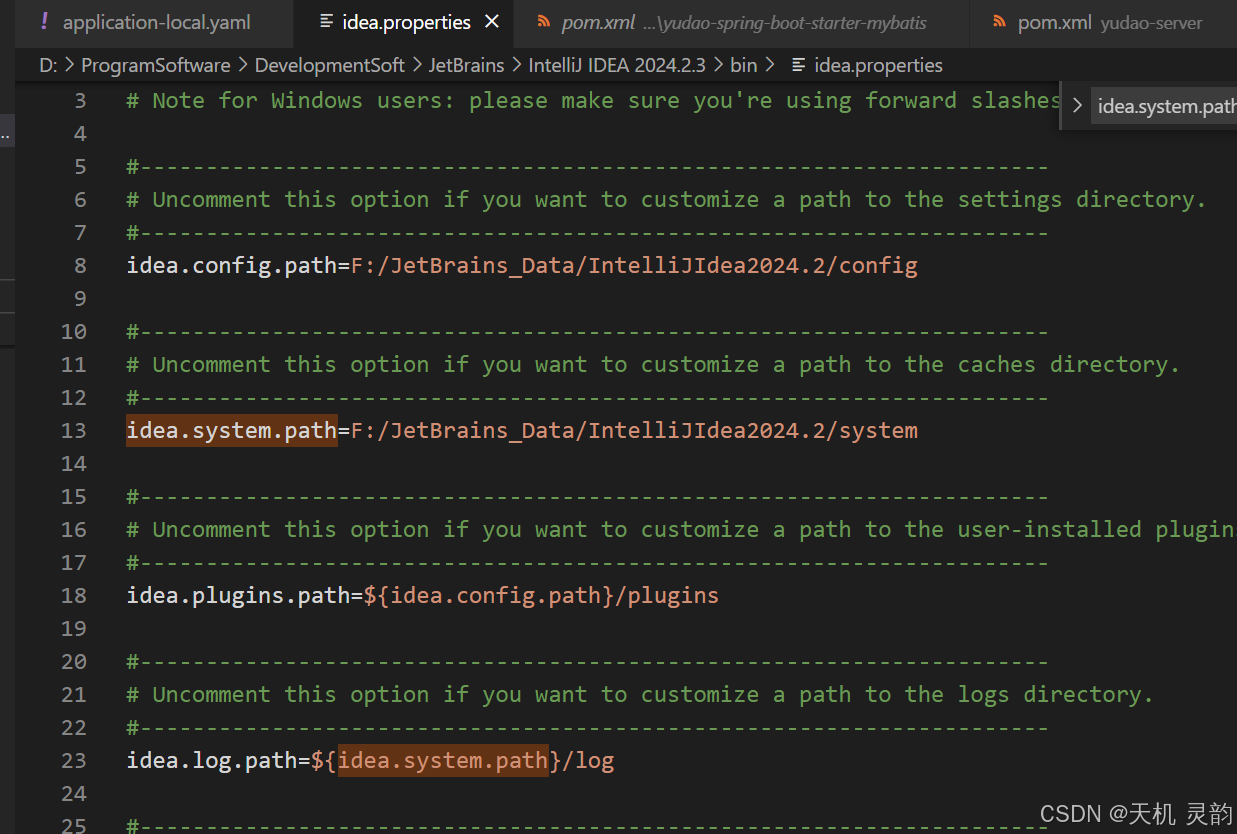Click the ${idea.config.path}/plugins value
The height and width of the screenshot is (834, 1237).
(541, 595)
